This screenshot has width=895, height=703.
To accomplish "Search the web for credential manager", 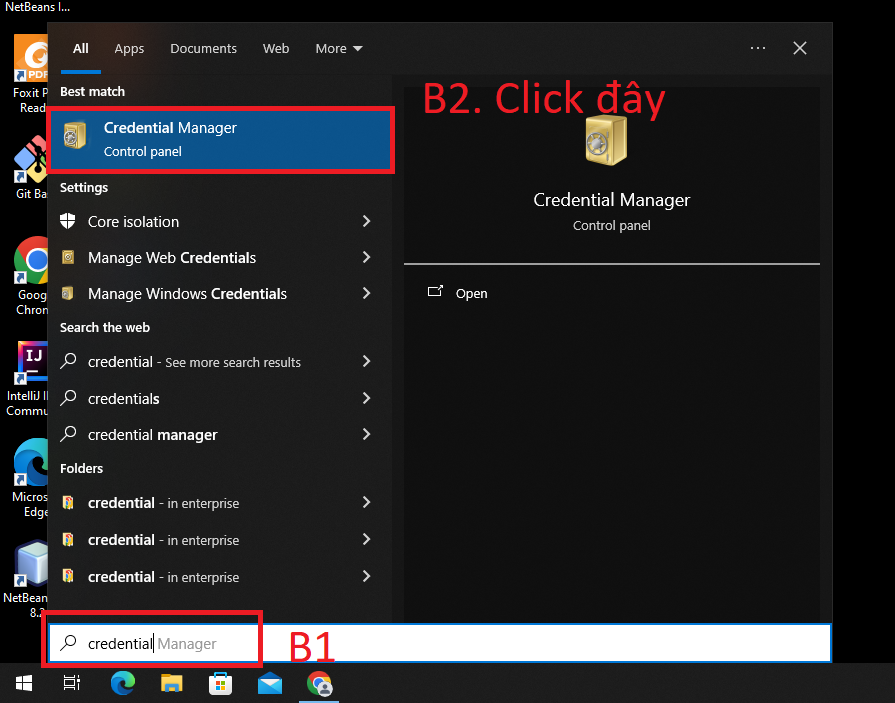I will [x=152, y=435].
